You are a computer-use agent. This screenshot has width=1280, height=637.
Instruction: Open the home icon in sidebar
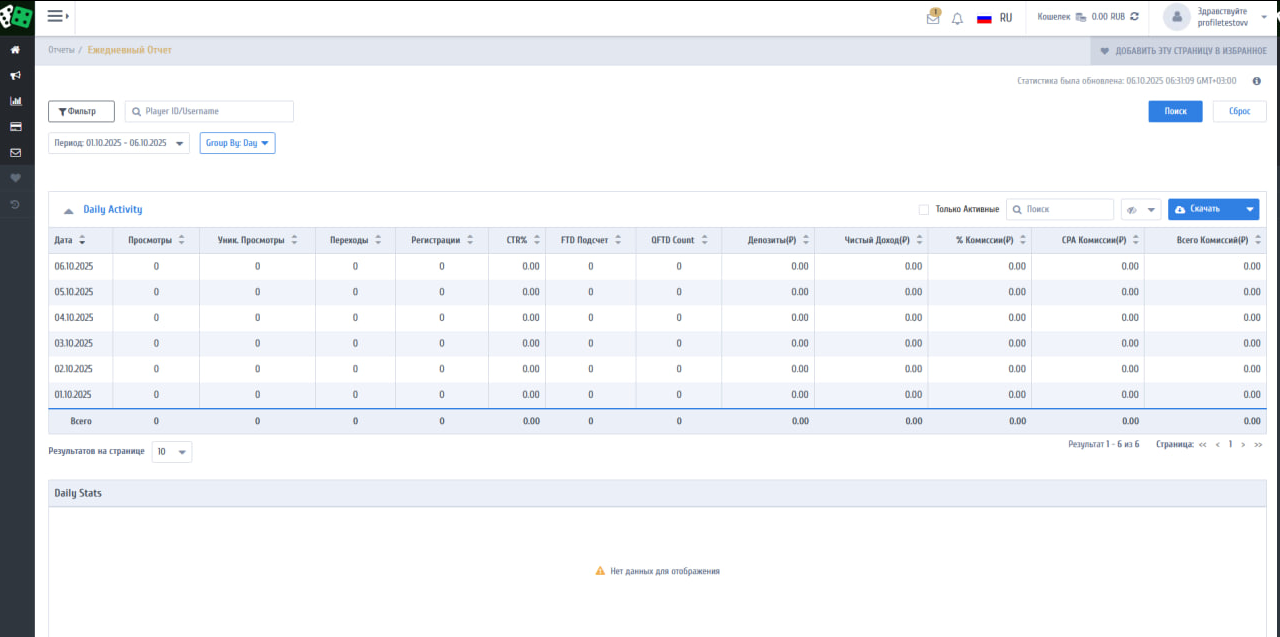pos(15,49)
